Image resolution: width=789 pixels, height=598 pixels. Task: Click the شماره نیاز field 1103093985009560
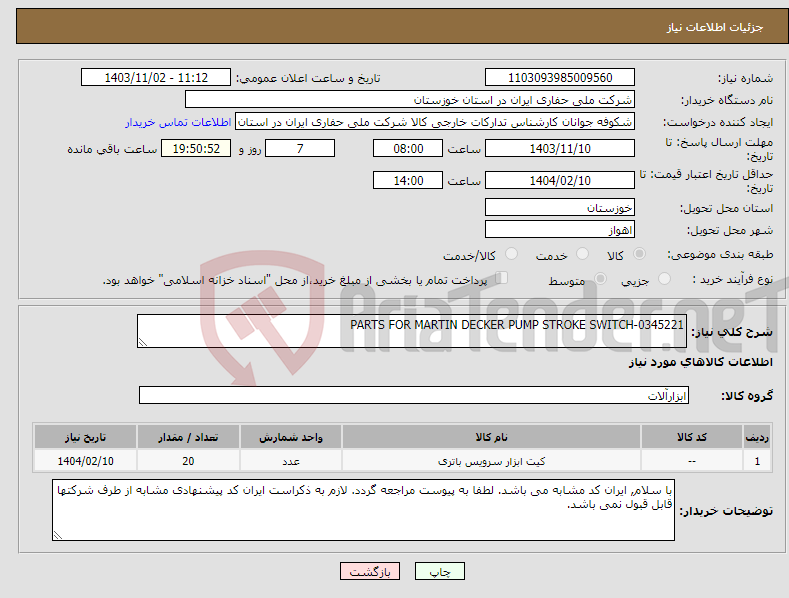pyautogui.click(x=560, y=78)
